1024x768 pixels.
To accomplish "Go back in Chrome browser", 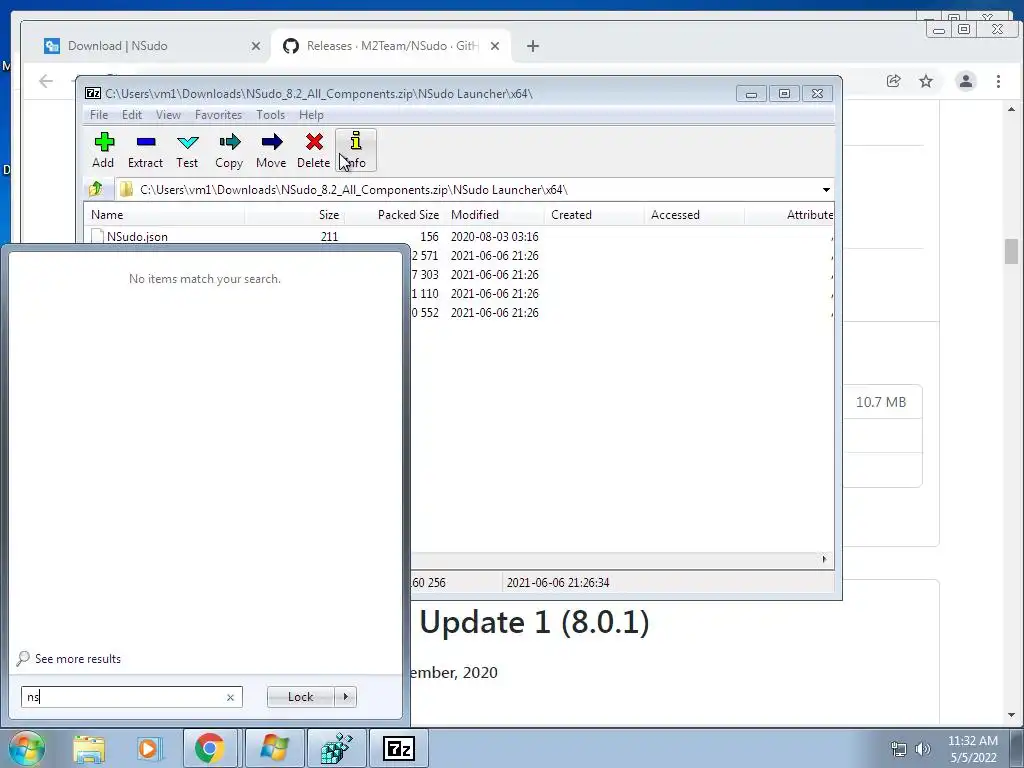I will (x=46, y=81).
